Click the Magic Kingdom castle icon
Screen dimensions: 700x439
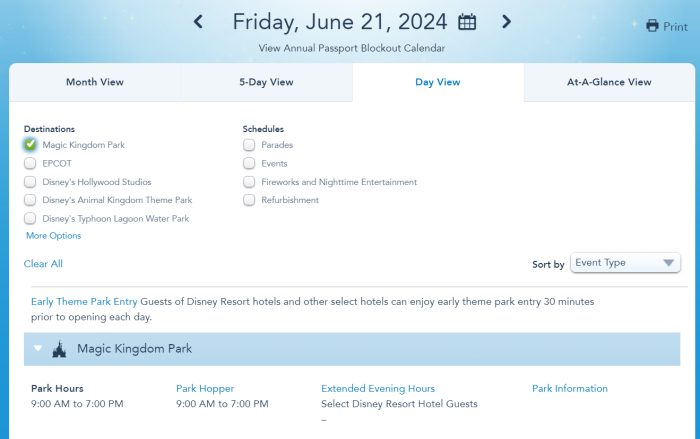pos(59,349)
